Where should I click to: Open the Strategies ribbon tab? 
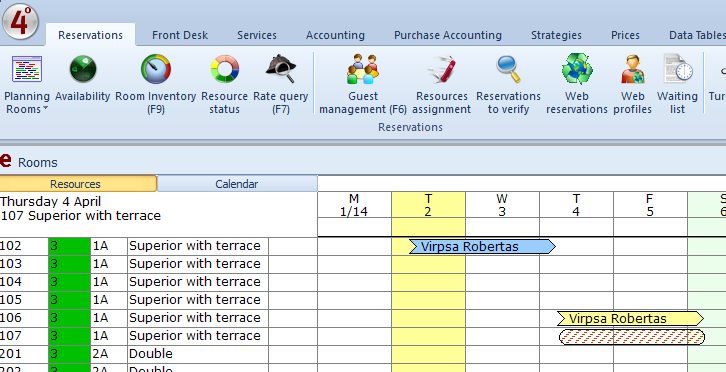coord(556,35)
